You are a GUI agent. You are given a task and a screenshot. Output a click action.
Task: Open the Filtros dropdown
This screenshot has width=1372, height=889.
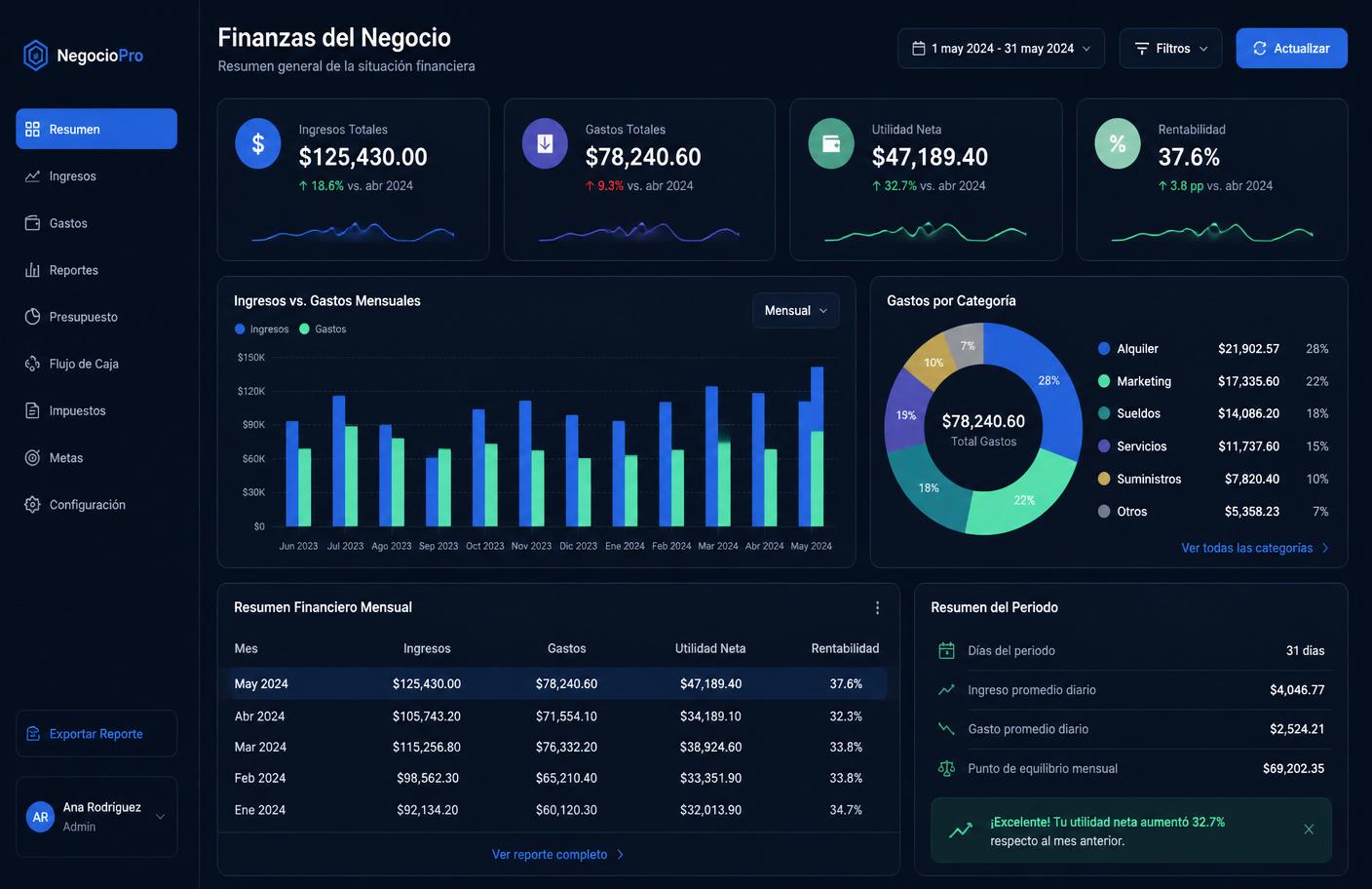pyautogui.click(x=1170, y=48)
